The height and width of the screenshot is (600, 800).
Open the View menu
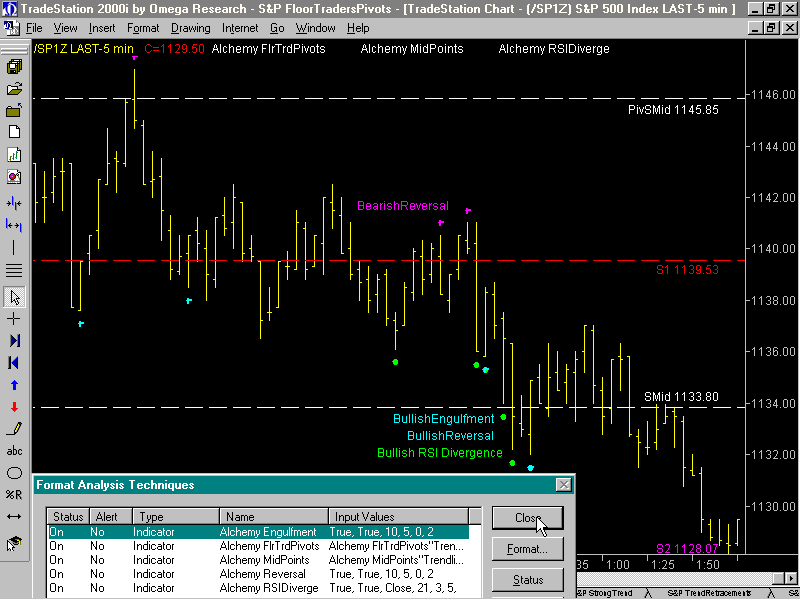coord(65,28)
